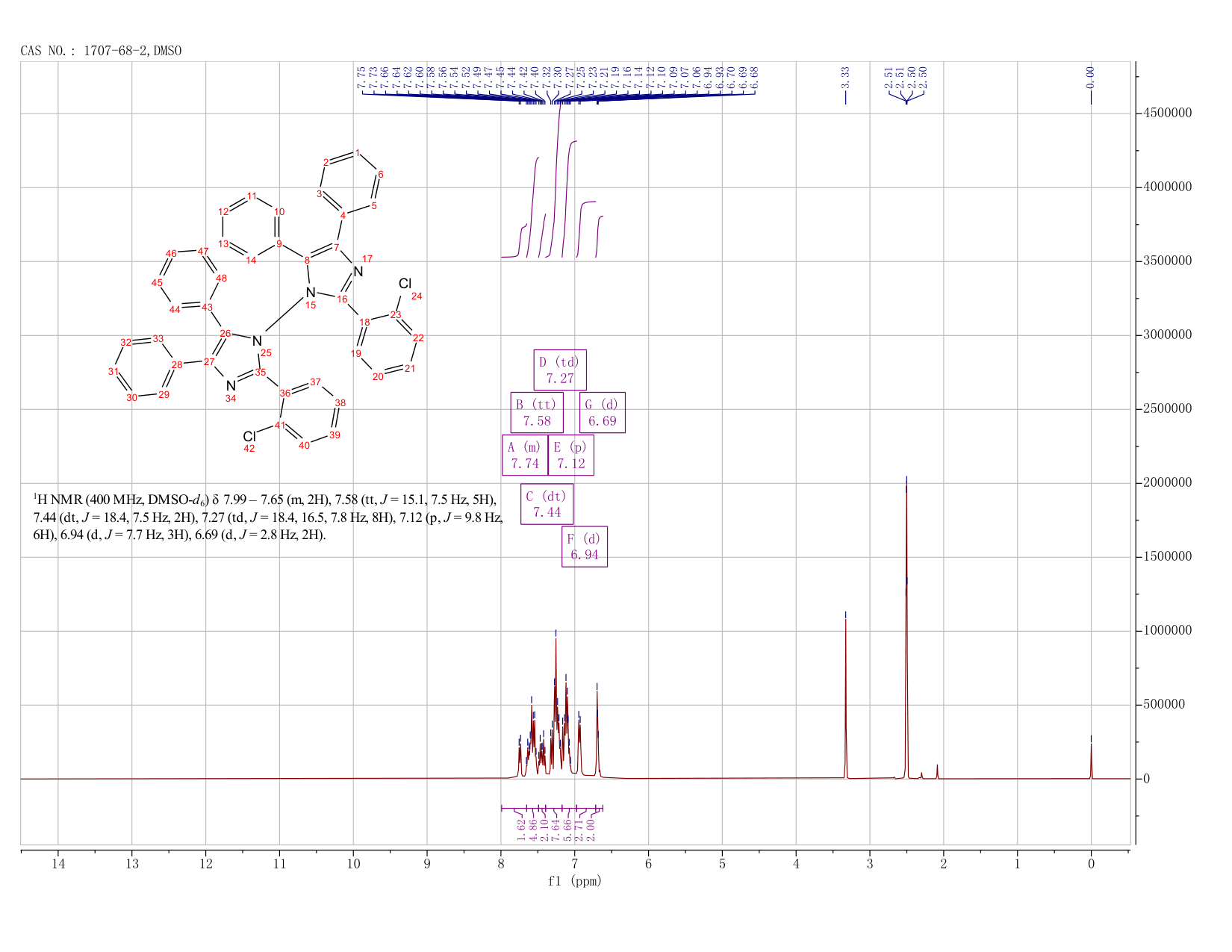This screenshot has height=952, width=1232.
Task: Click the 14 tick label on the ppm axis
Action: (x=58, y=864)
